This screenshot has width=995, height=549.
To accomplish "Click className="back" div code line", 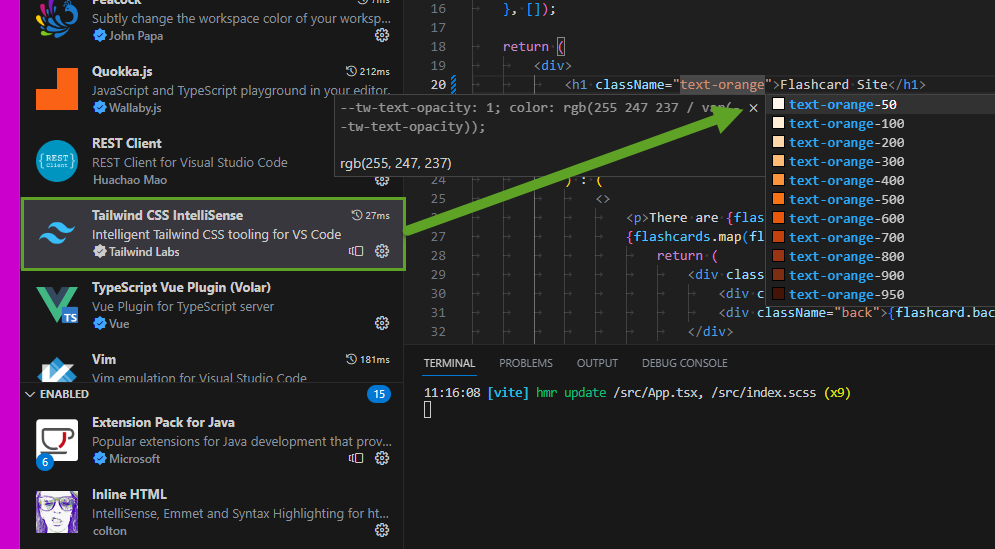I will [857, 313].
